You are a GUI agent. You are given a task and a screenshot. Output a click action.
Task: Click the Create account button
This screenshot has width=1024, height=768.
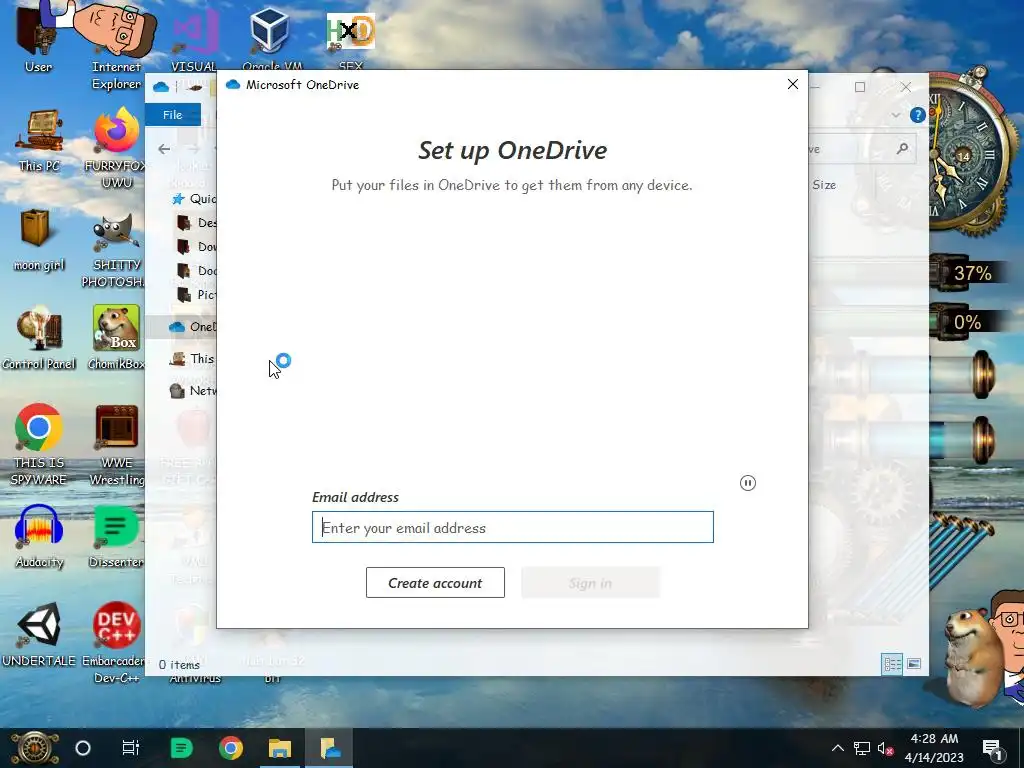pyautogui.click(x=435, y=583)
